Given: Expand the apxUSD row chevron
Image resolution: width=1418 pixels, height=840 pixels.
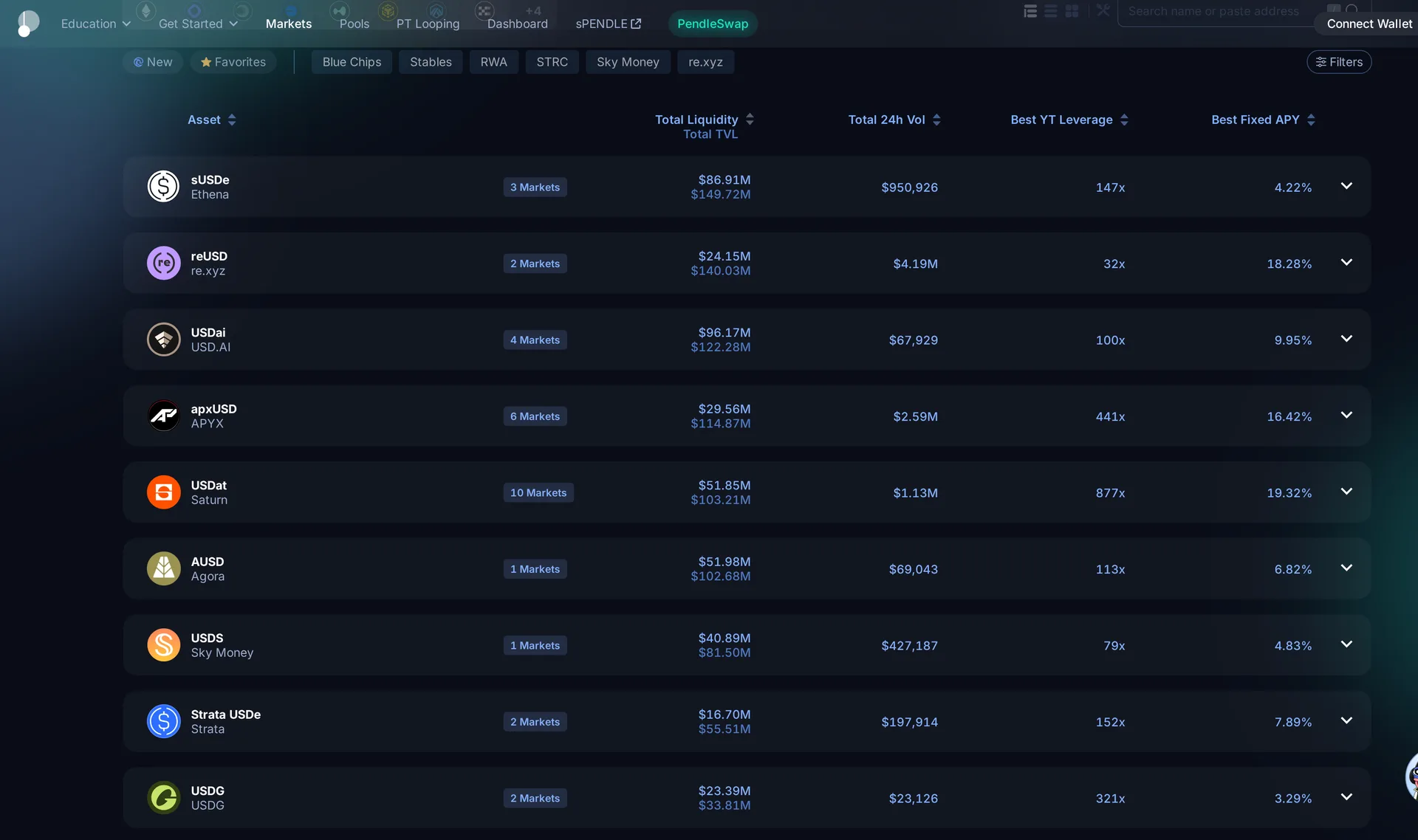Looking at the screenshot, I should 1346,415.
